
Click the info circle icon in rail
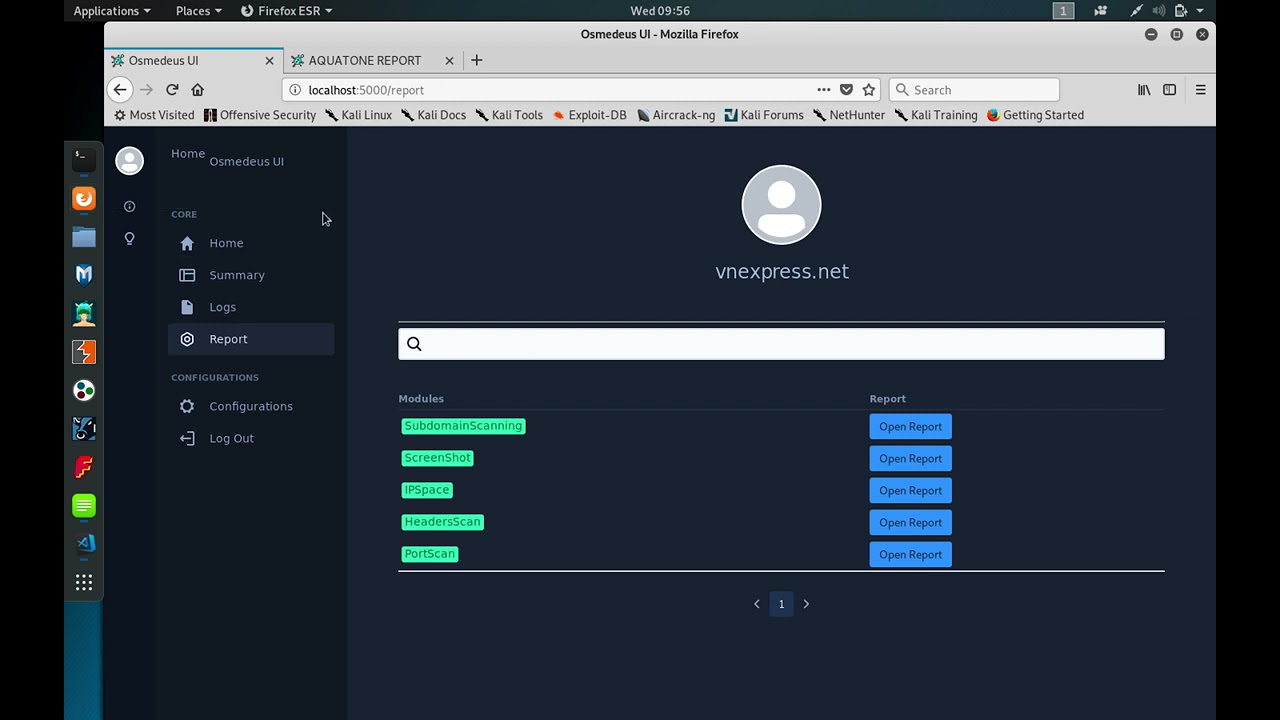coord(129,206)
